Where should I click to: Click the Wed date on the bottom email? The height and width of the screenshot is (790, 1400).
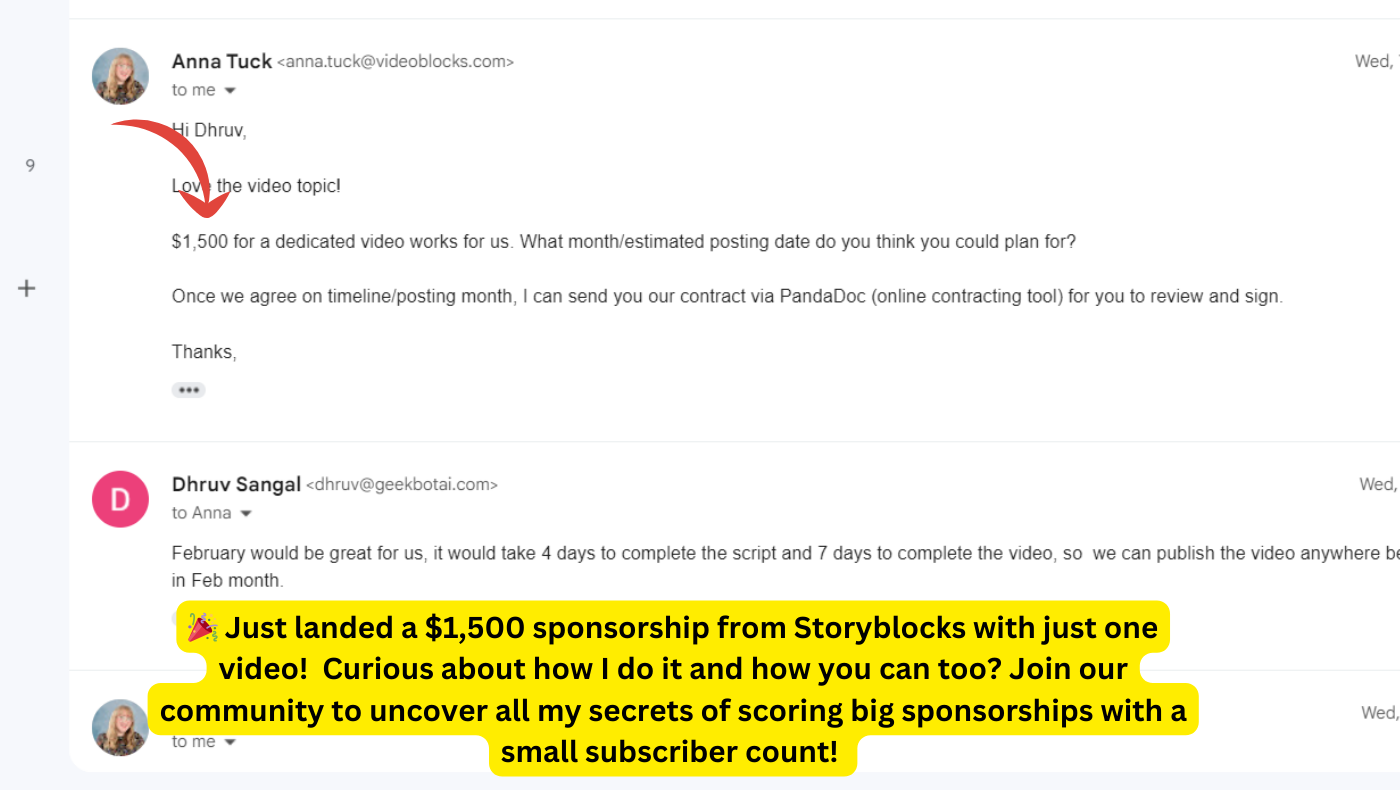tap(1380, 713)
